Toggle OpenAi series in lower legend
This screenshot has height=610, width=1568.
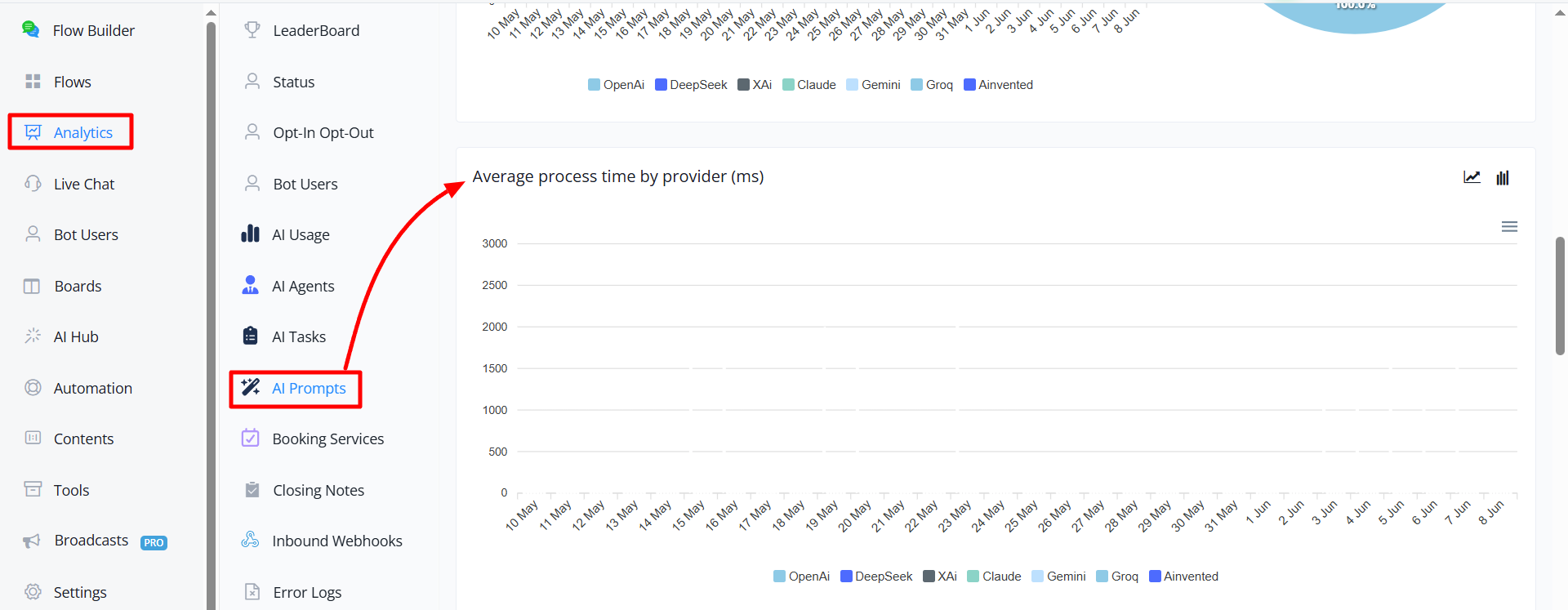801,577
